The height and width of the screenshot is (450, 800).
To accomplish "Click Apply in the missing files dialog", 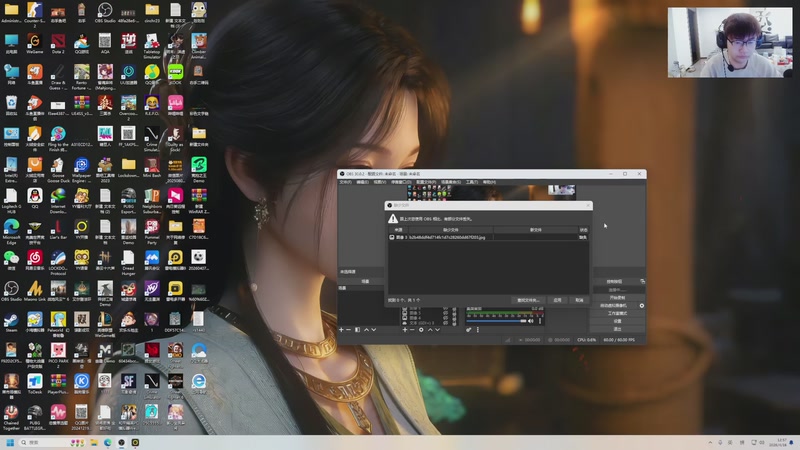I will coord(558,300).
